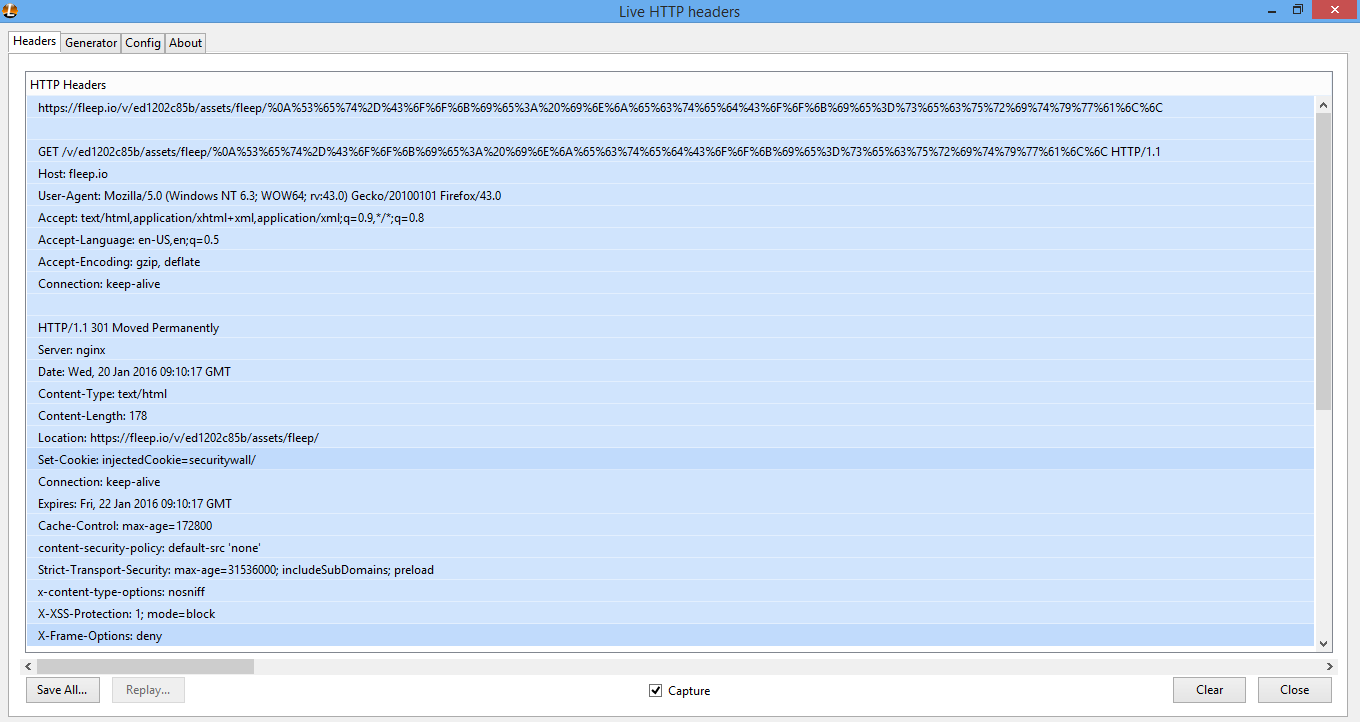The height and width of the screenshot is (722, 1360).
Task: Click the vertical scrollbar up arrow
Action: [x=1323, y=105]
